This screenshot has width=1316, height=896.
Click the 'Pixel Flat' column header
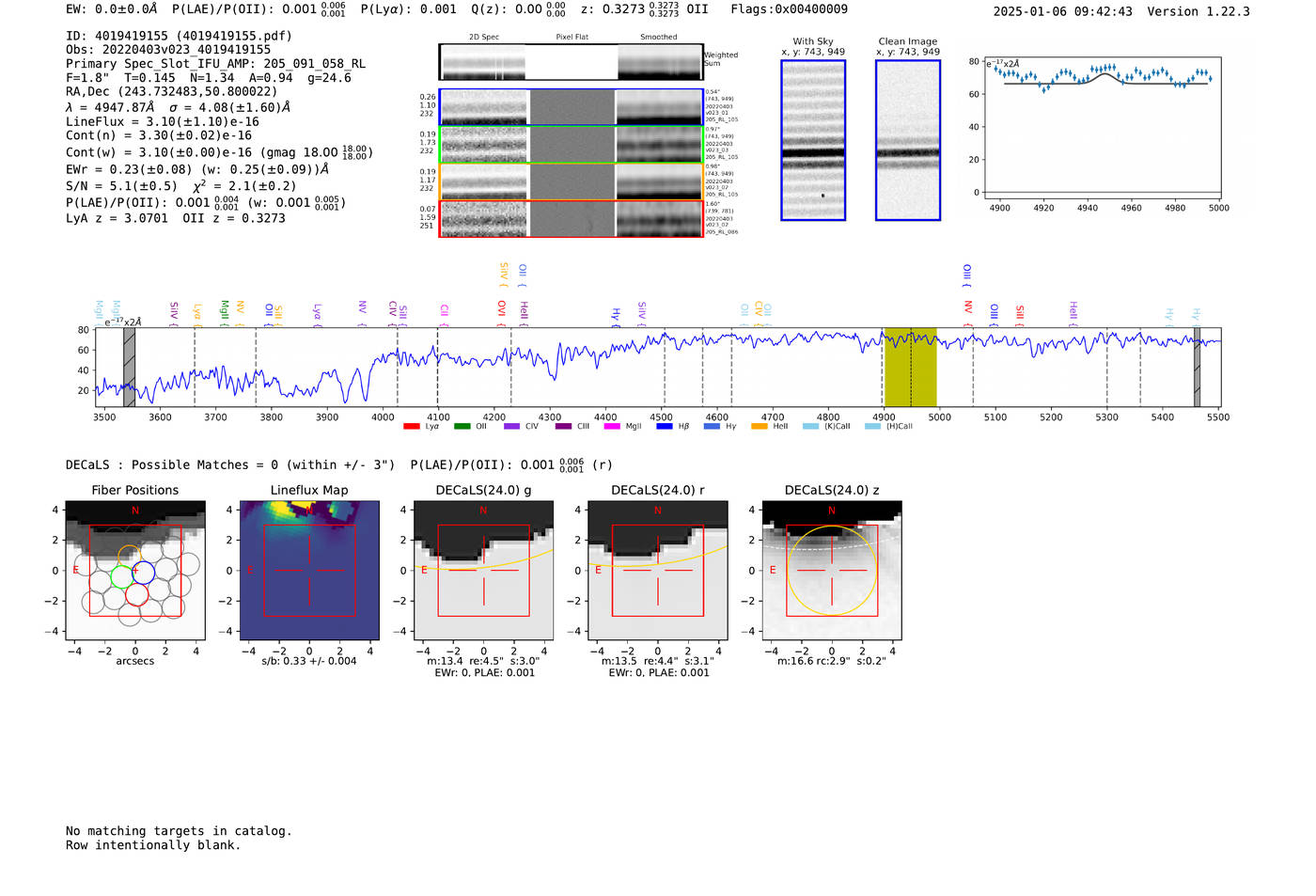coord(572,37)
